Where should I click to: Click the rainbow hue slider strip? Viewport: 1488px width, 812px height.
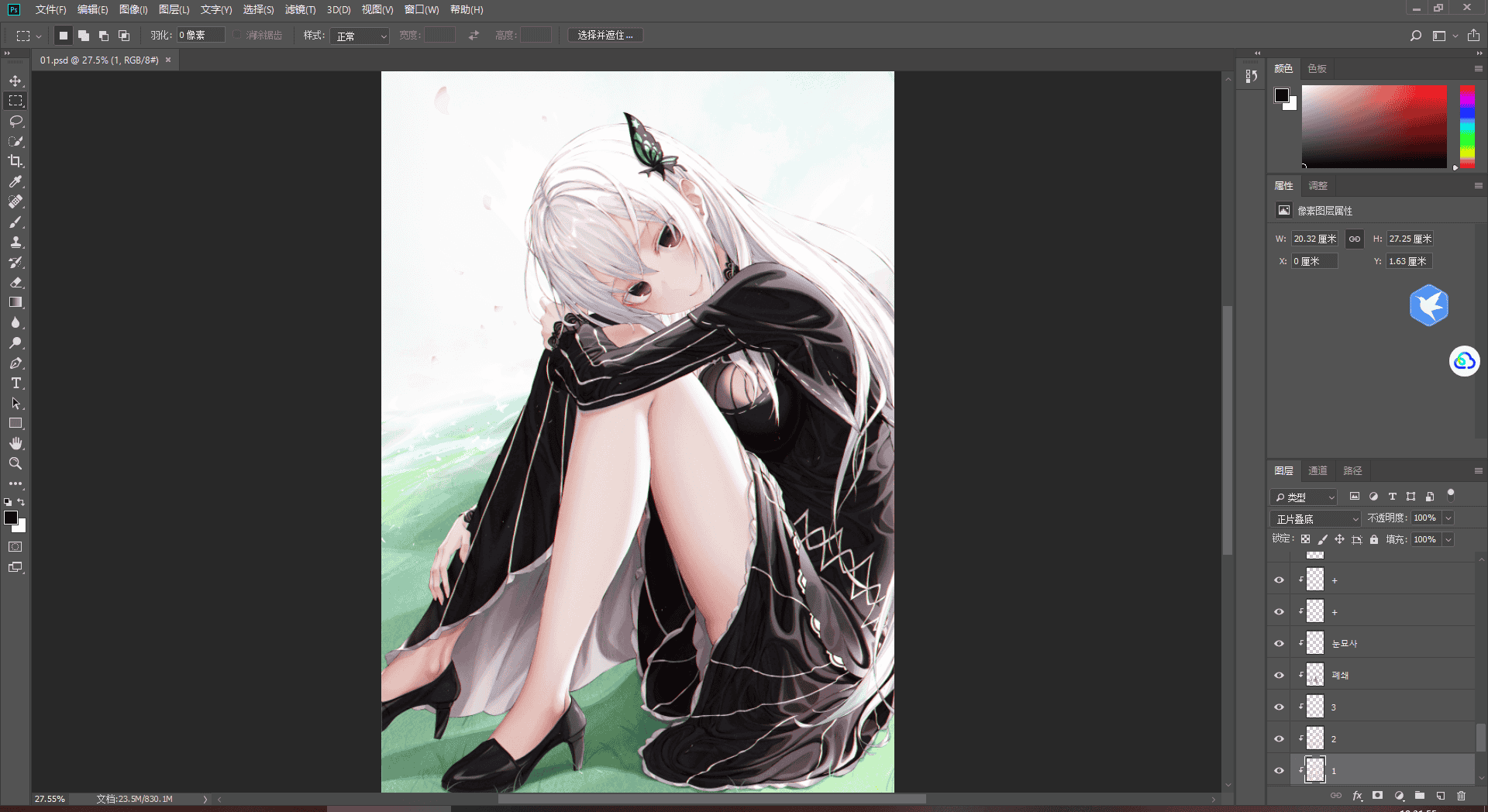[1467, 127]
